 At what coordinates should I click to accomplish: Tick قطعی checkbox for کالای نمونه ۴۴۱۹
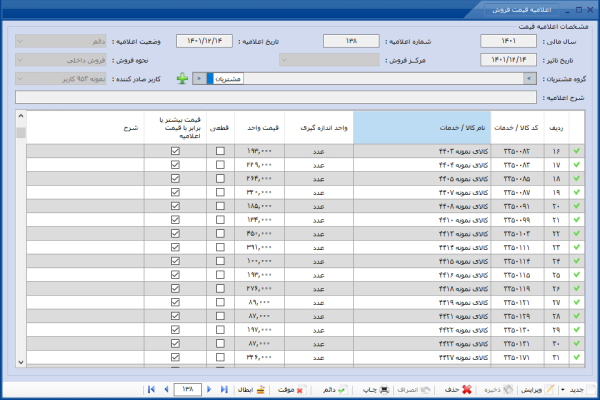pyautogui.click(x=220, y=302)
